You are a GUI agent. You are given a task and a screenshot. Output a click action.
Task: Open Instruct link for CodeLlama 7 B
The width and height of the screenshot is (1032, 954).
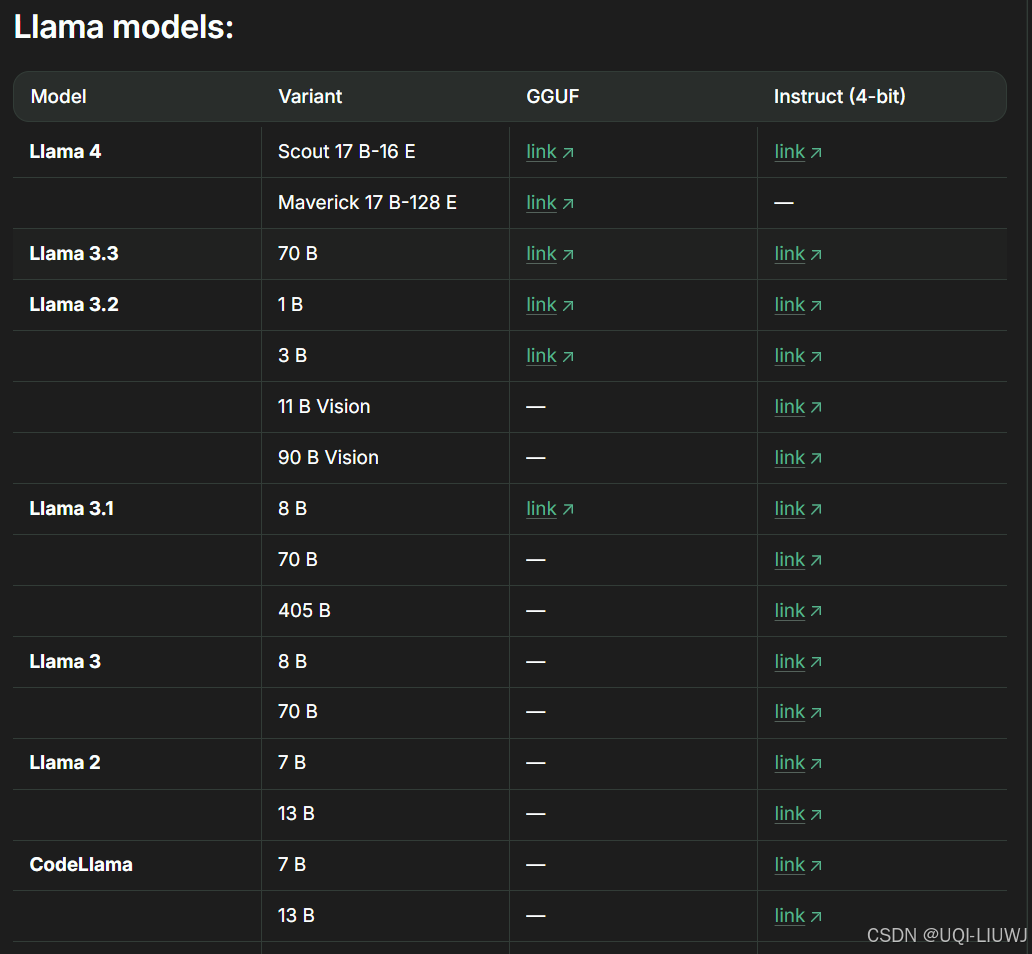[798, 865]
